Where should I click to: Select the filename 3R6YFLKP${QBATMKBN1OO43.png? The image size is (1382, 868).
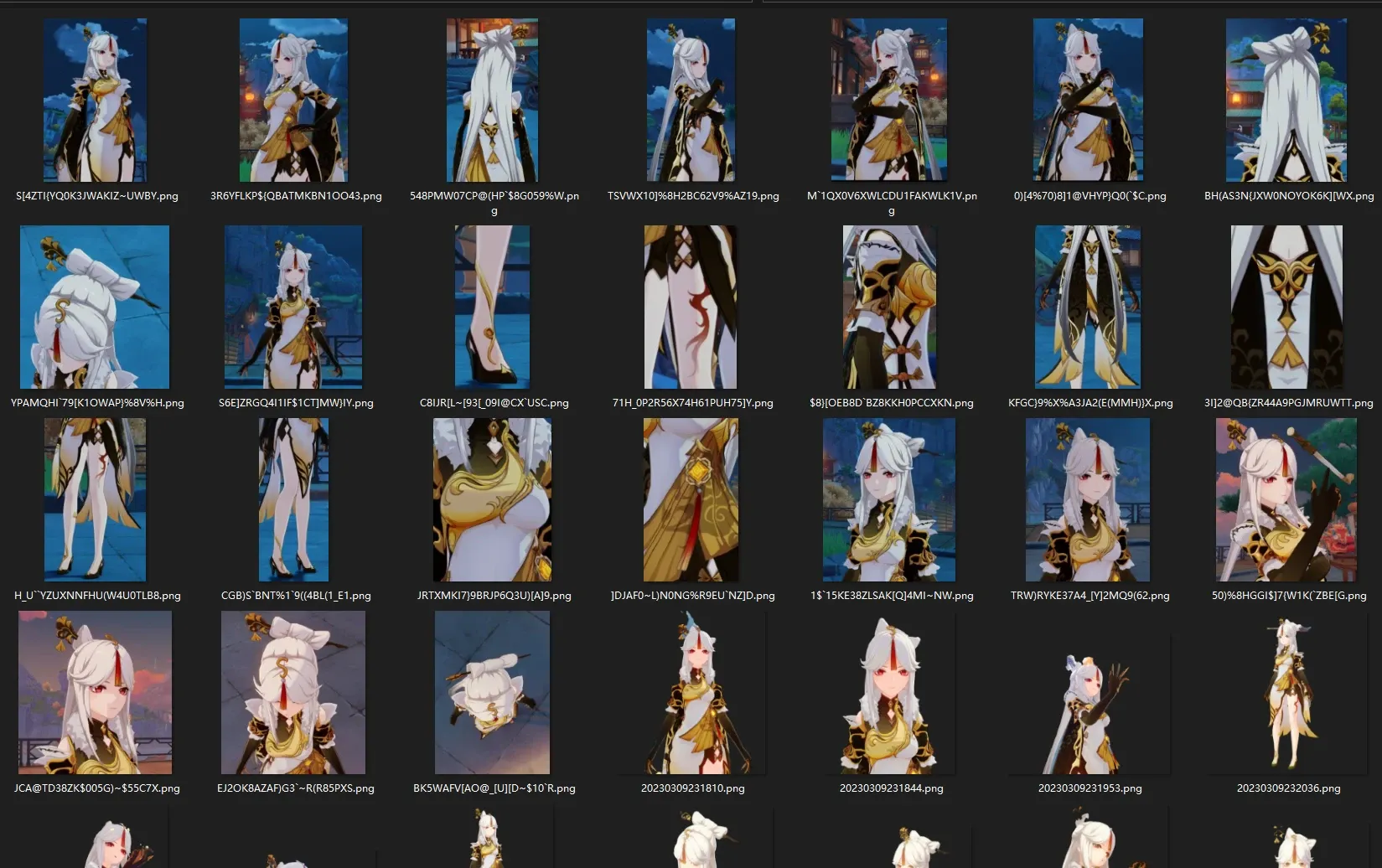coord(296,196)
